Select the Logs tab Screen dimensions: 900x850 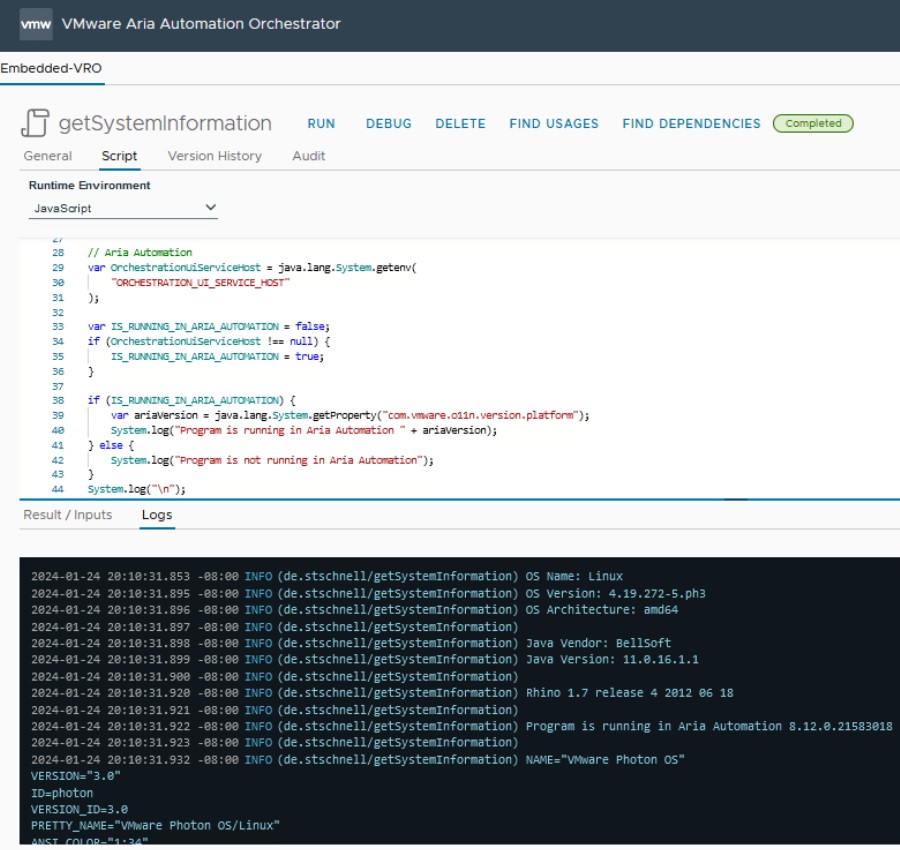tap(157, 515)
